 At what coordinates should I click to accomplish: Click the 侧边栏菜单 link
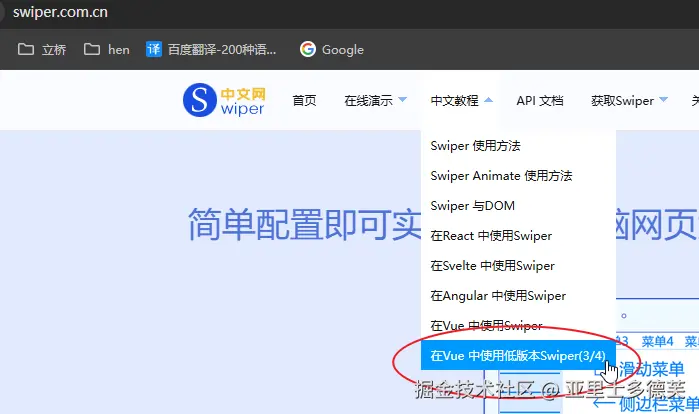point(658,404)
